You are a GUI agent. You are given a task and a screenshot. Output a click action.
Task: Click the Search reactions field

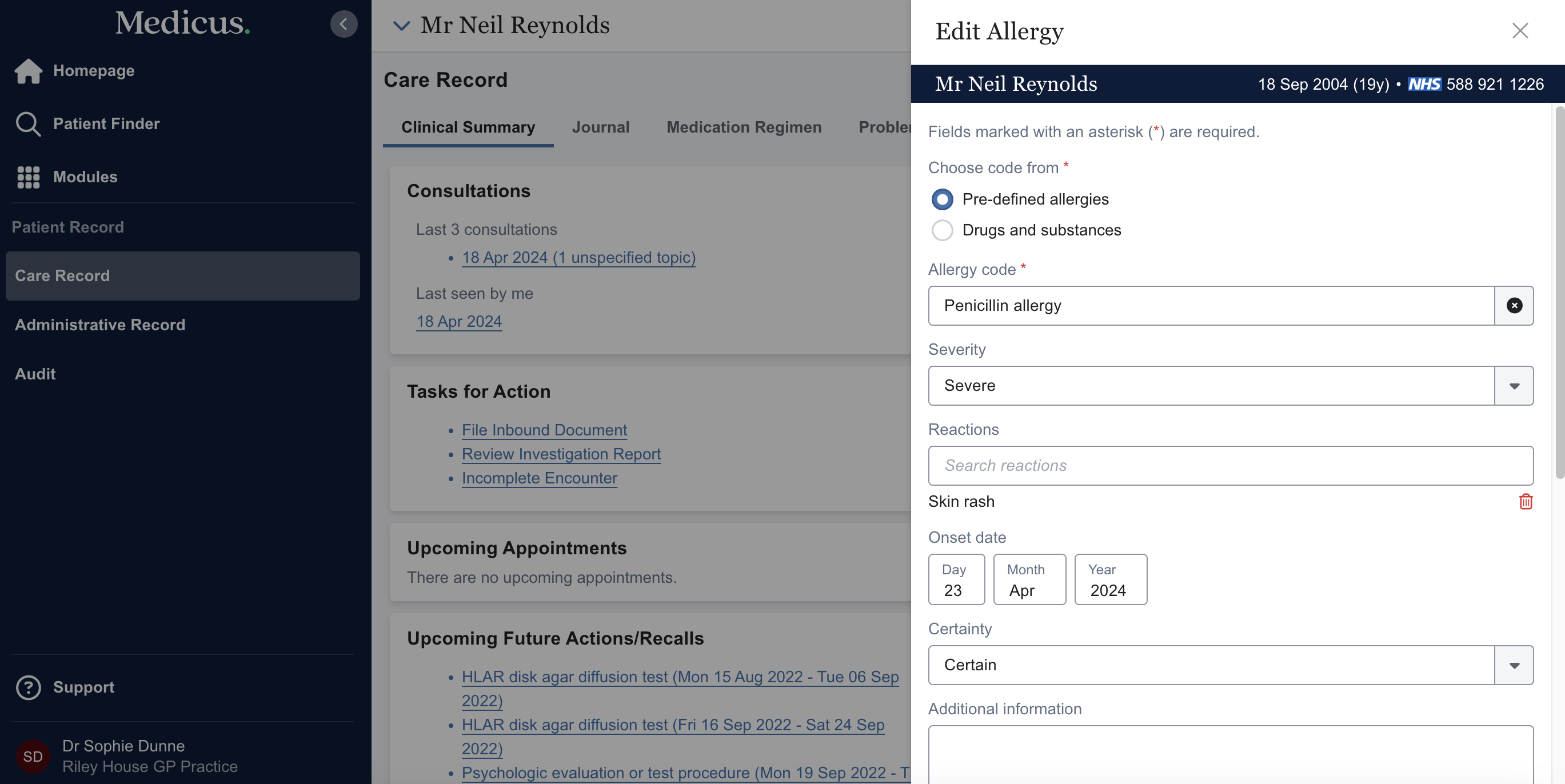1230,466
